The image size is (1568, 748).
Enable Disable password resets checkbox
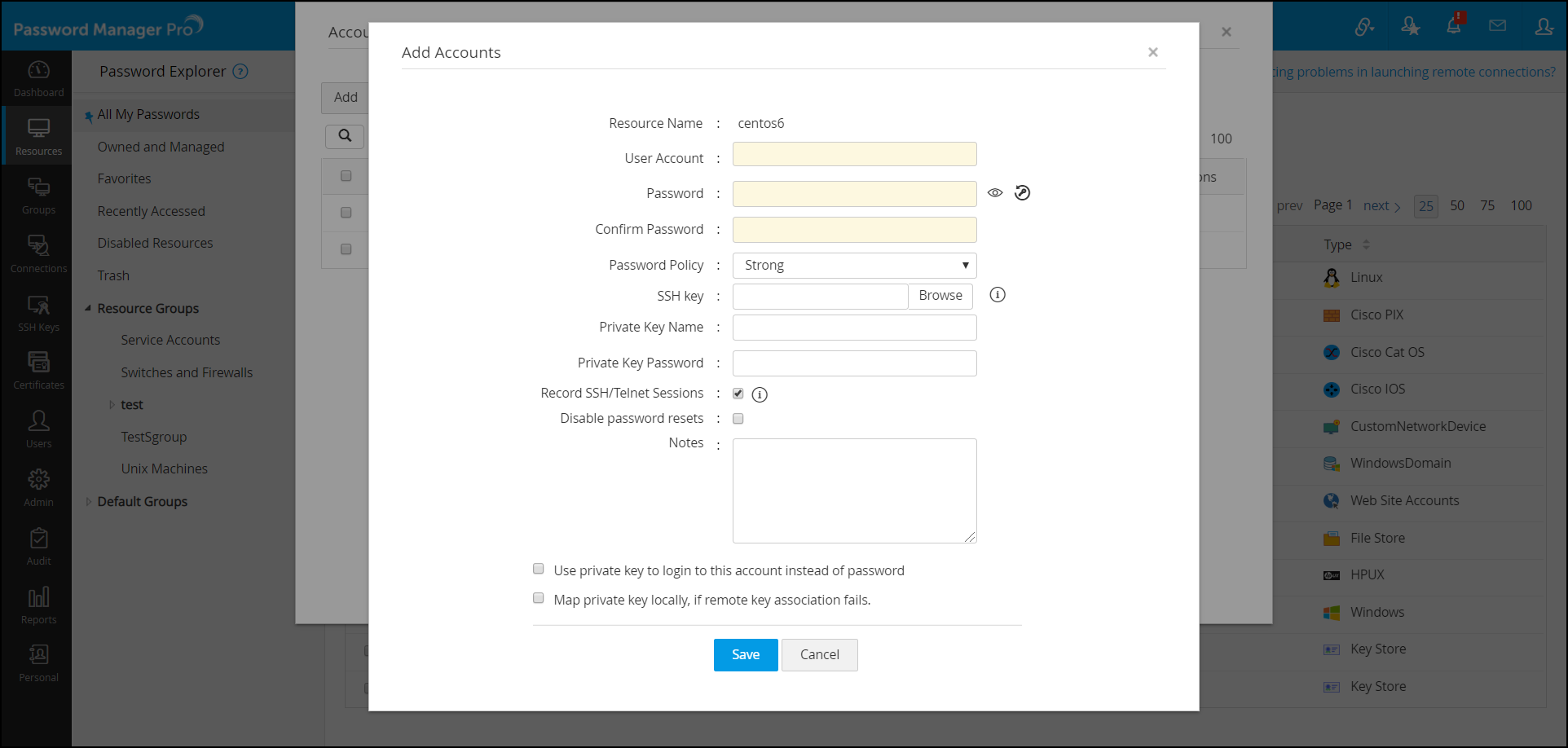[738, 419]
